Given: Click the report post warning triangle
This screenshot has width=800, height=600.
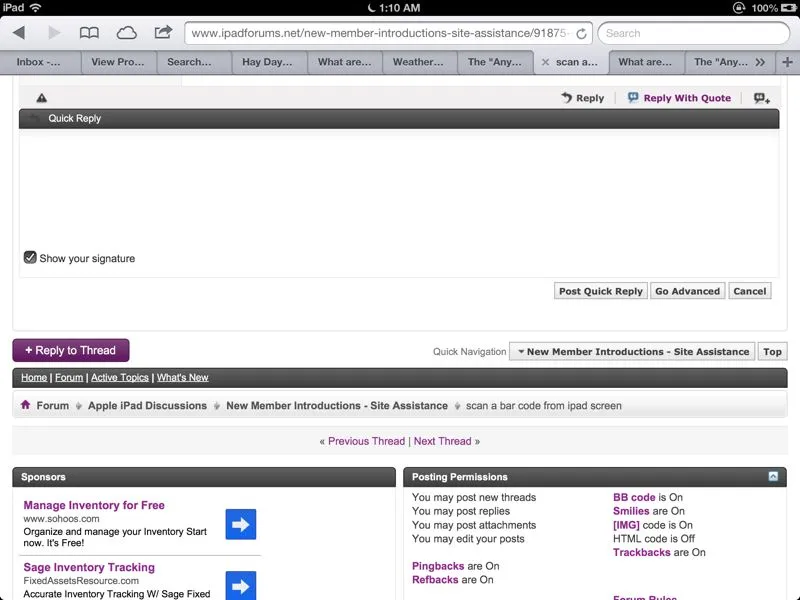Looking at the screenshot, I should pyautogui.click(x=42, y=98).
